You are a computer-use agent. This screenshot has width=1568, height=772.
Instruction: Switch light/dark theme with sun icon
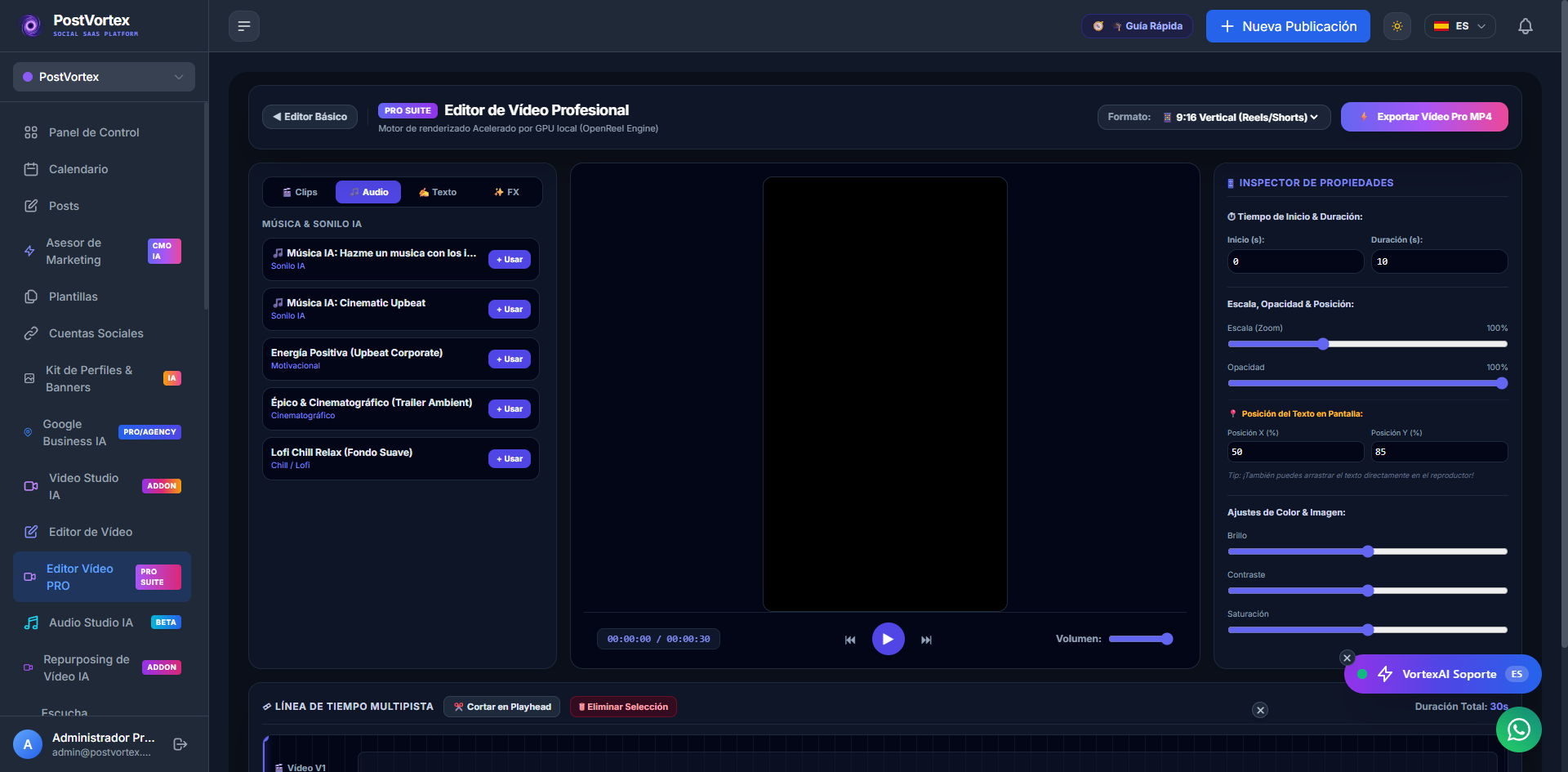tap(1397, 26)
